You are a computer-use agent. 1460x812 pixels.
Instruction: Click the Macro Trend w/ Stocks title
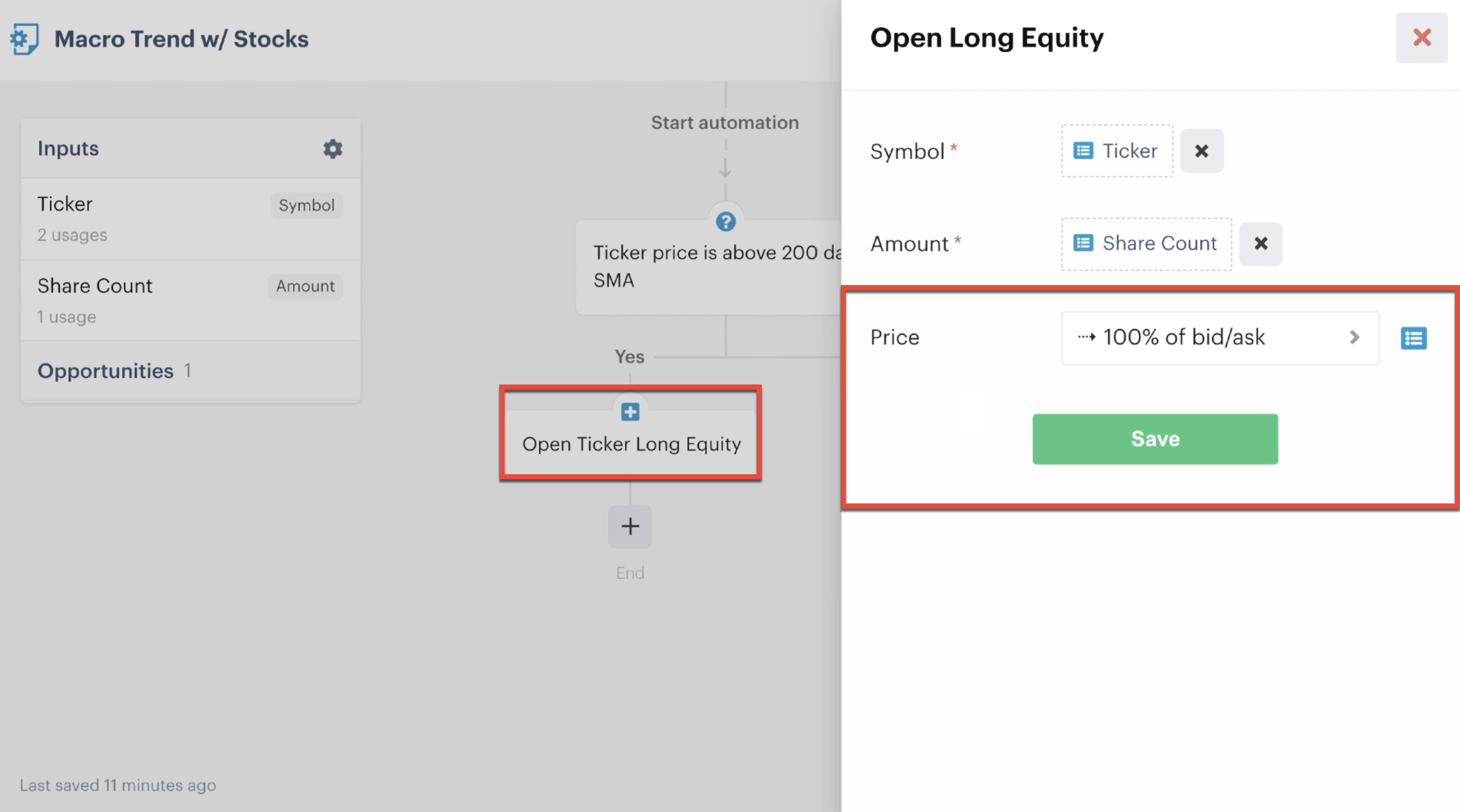tap(181, 38)
